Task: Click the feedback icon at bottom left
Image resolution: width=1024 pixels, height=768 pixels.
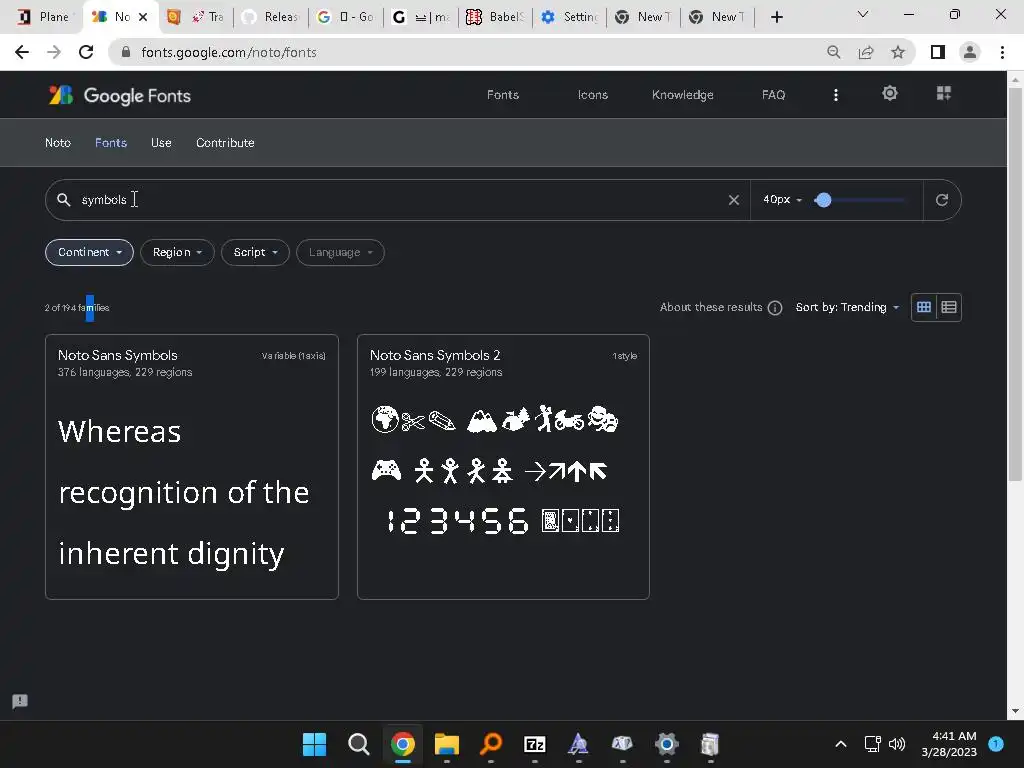Action: click(x=20, y=701)
